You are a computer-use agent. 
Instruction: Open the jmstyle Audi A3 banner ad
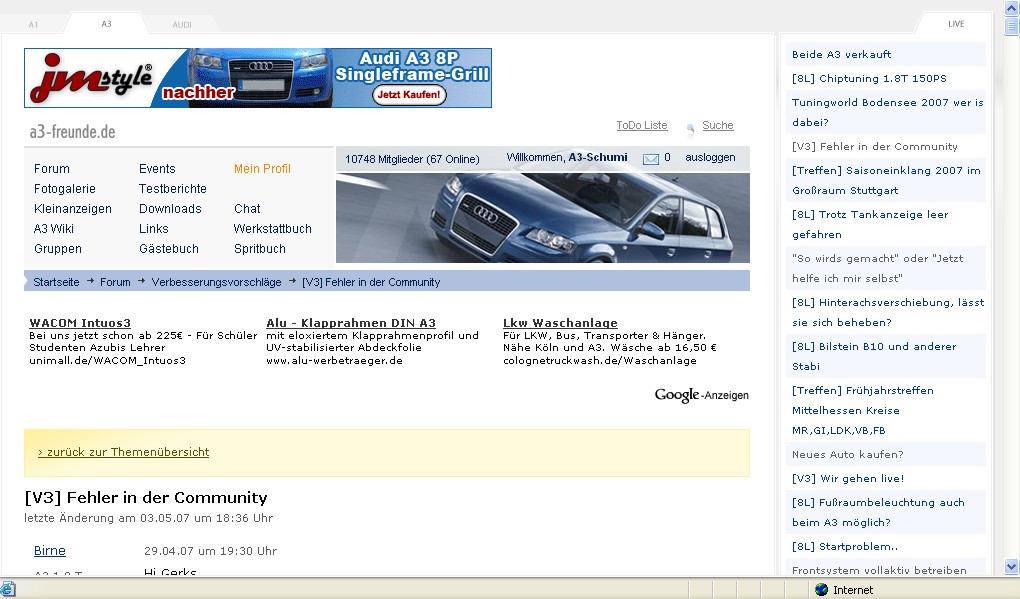(x=258, y=78)
